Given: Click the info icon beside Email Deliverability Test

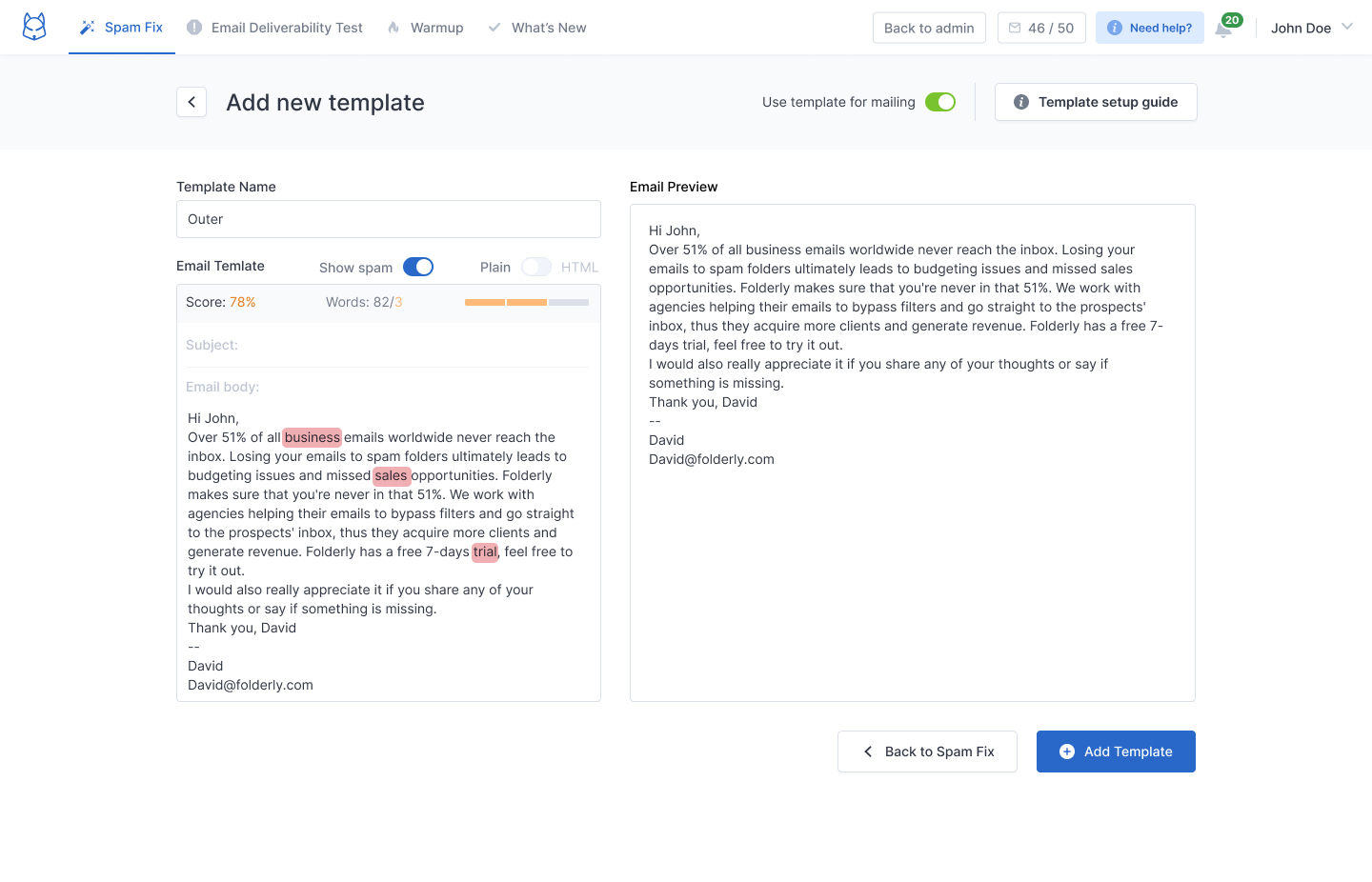Looking at the screenshot, I should click(194, 28).
